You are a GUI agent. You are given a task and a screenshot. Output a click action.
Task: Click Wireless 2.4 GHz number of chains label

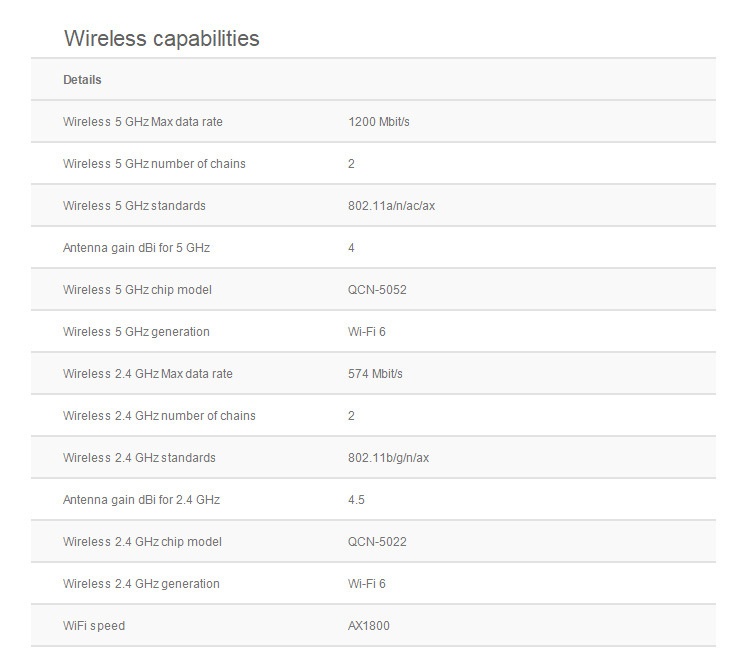(x=159, y=416)
